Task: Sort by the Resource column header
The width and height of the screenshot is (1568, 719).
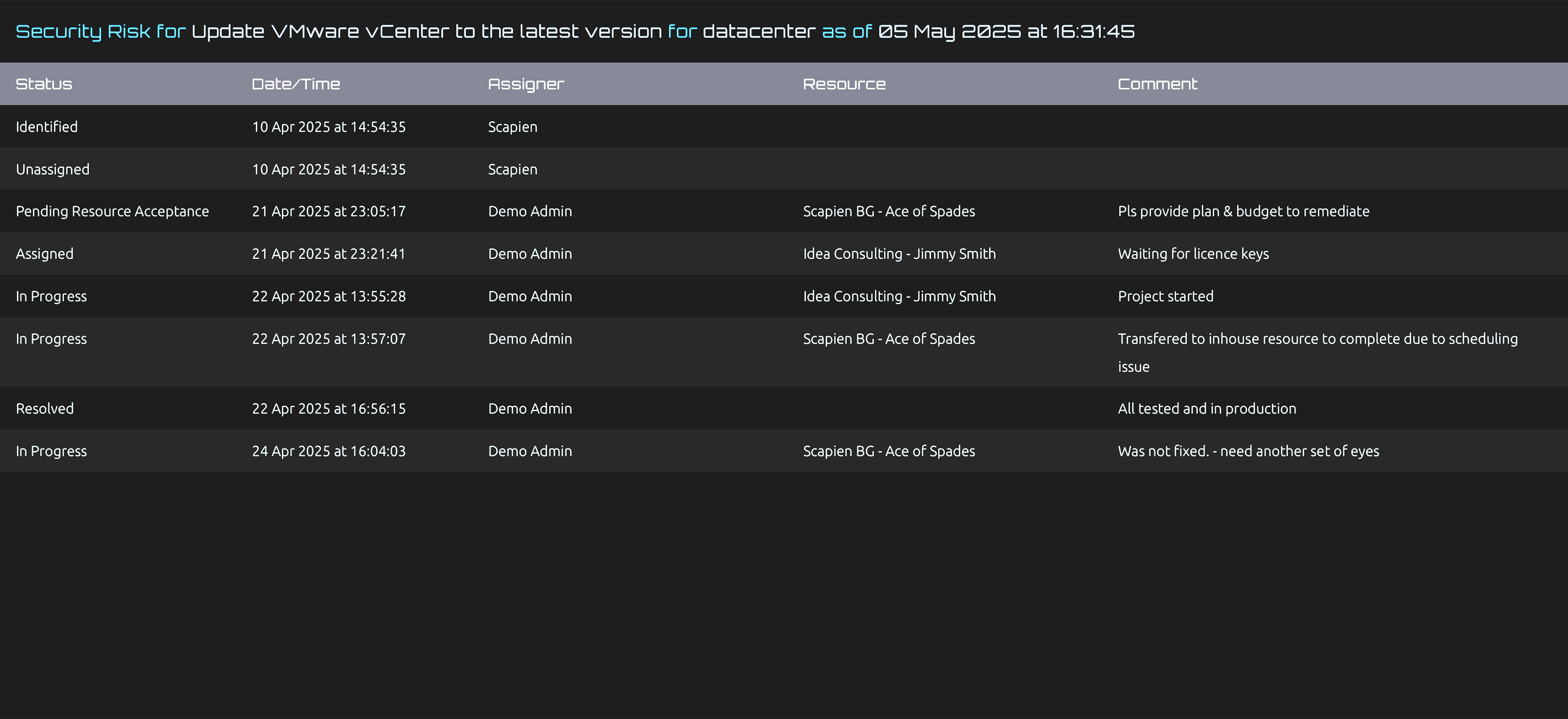Action: click(x=843, y=84)
